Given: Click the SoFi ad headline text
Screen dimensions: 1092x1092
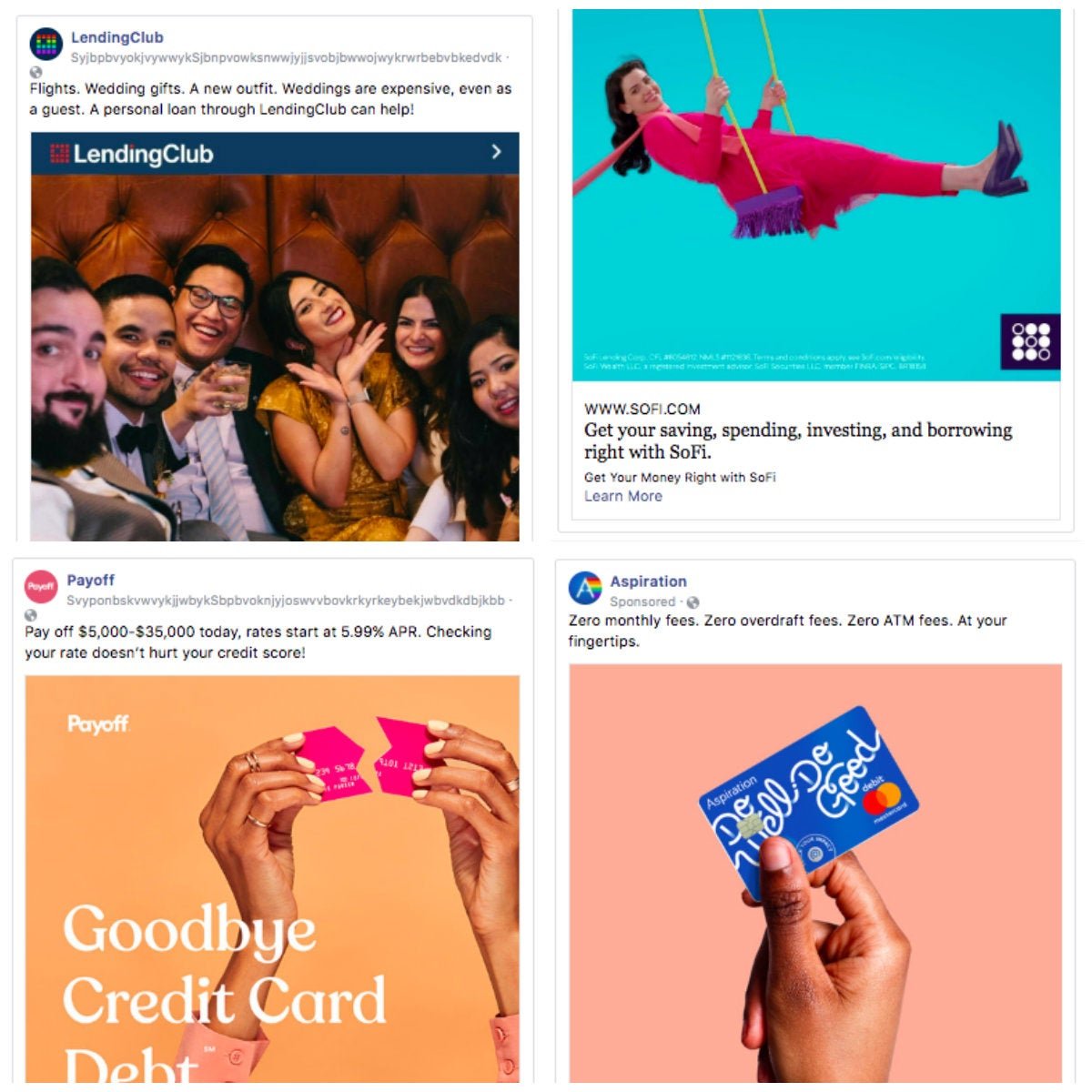Looking at the screenshot, I should 798,440.
